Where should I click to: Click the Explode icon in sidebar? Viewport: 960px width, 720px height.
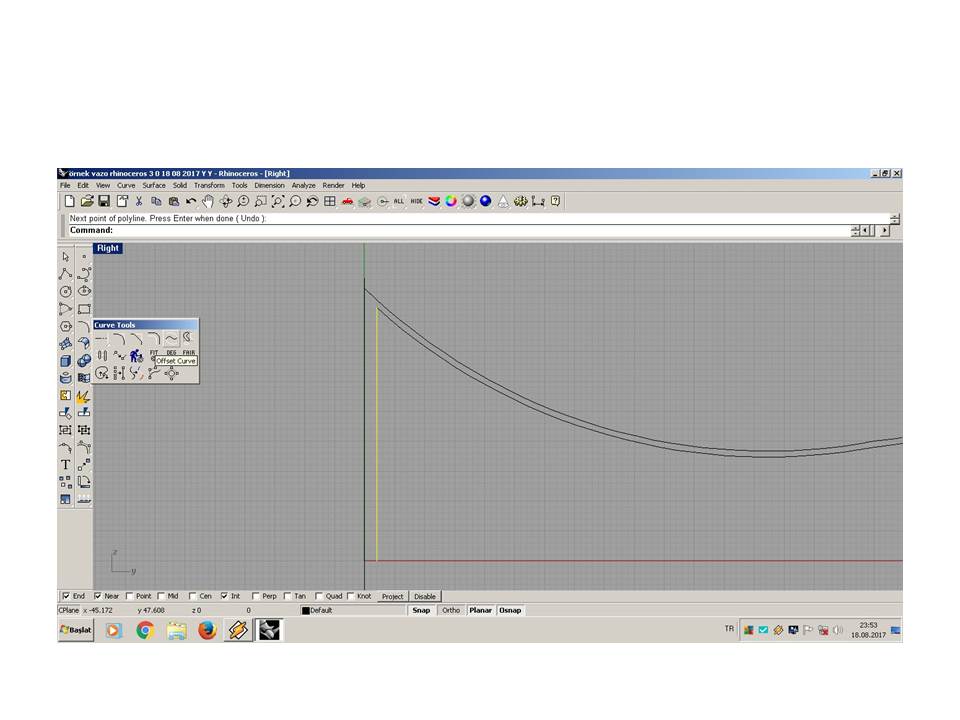tap(84, 396)
